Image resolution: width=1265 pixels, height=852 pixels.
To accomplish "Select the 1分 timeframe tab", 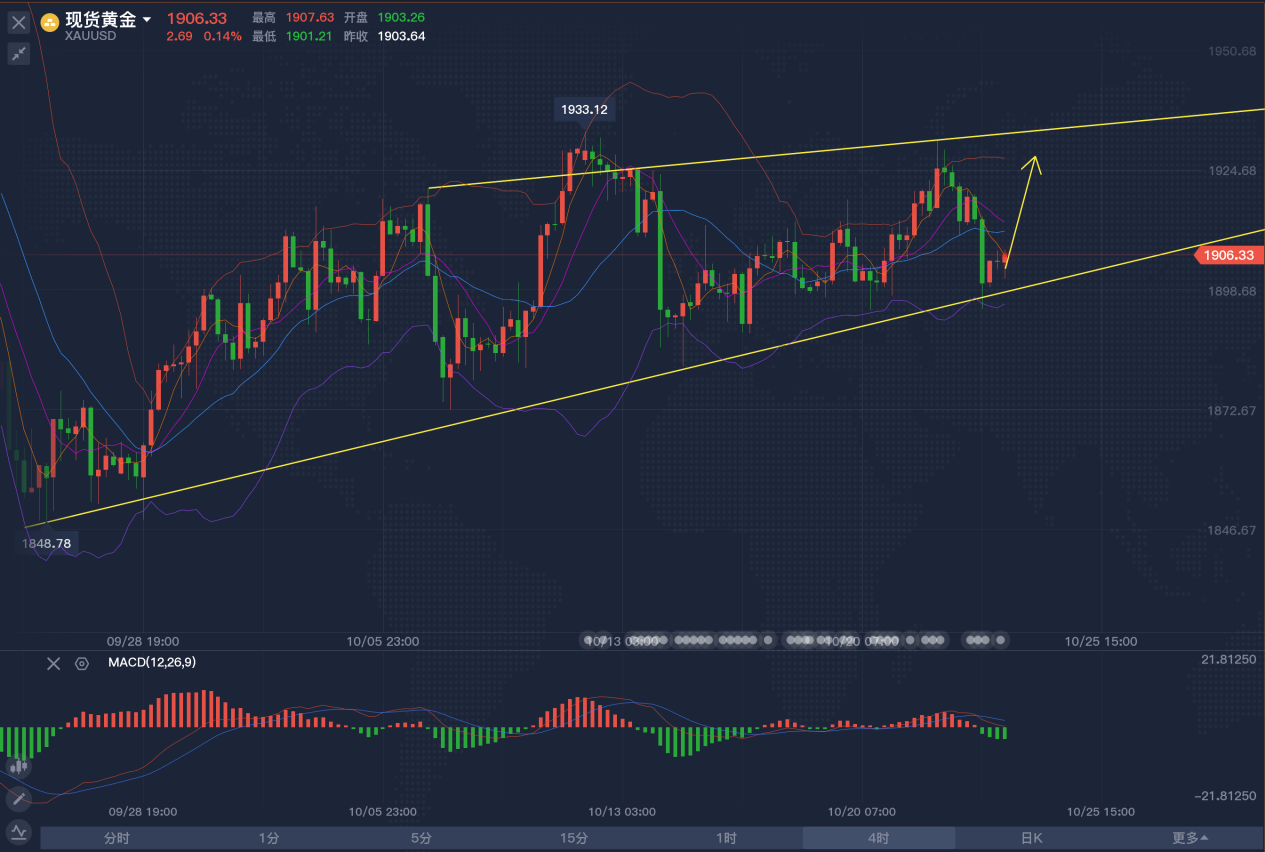I will (x=268, y=838).
